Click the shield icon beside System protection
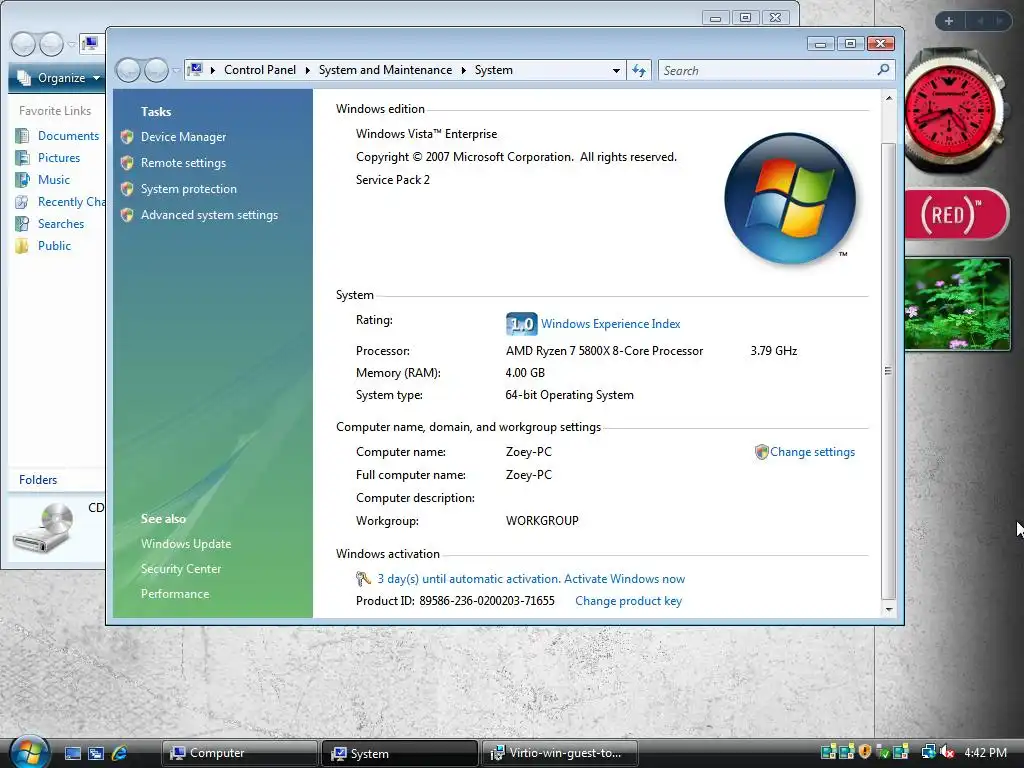The width and height of the screenshot is (1024, 768). point(127,189)
